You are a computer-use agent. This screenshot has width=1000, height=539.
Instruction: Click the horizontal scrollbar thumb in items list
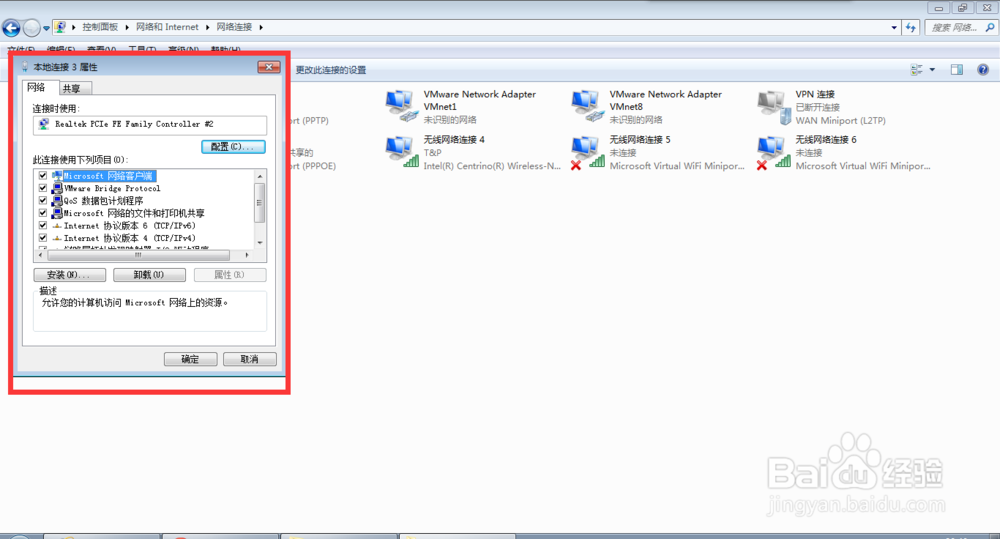pyautogui.click(x=138, y=255)
